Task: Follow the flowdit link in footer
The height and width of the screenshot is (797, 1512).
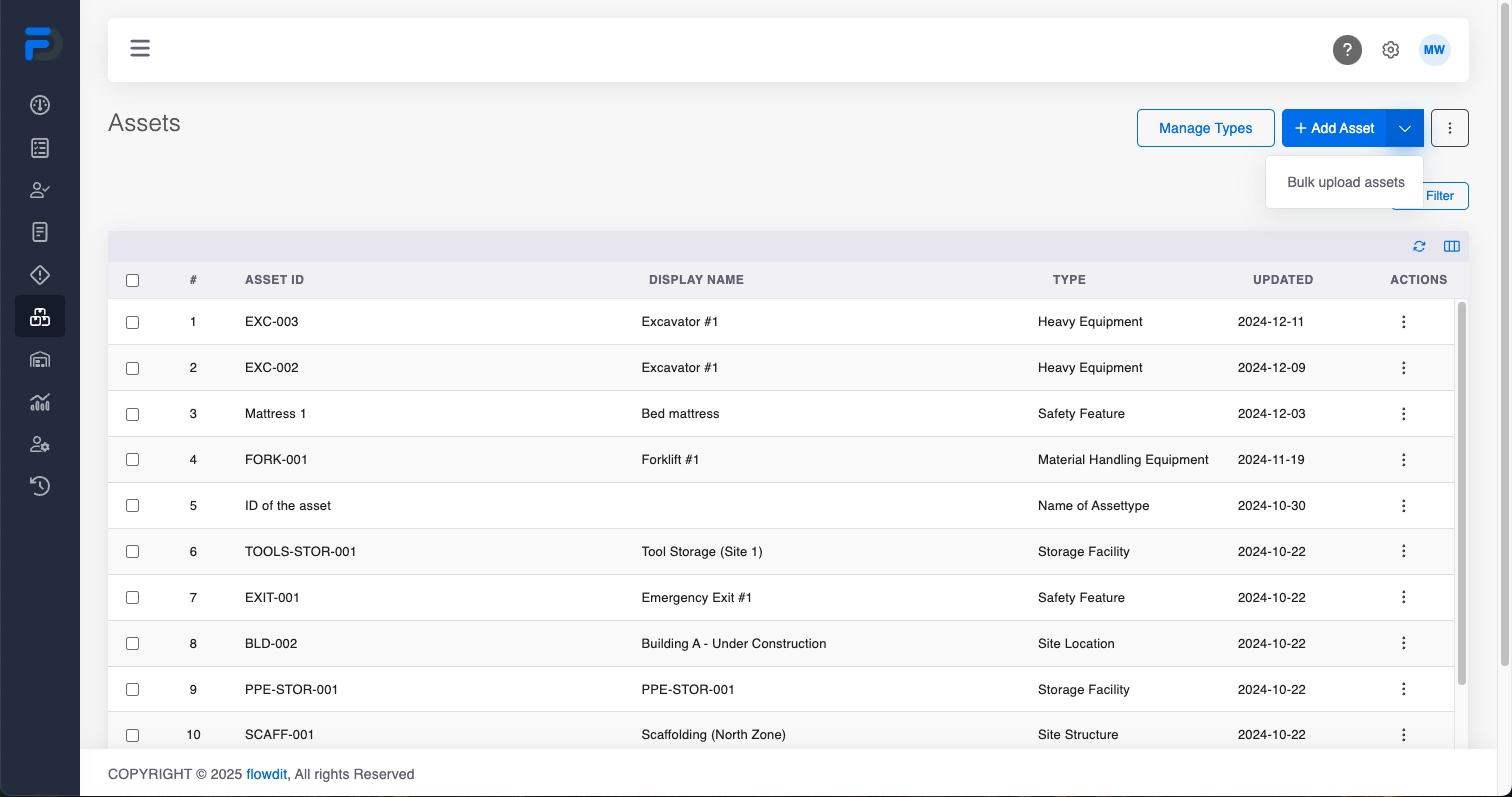Action: [267, 774]
